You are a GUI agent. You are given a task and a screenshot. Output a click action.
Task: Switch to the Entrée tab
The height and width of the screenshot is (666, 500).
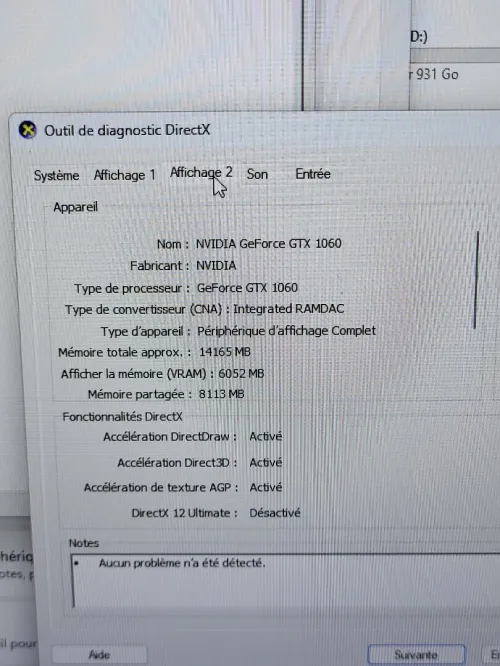point(313,174)
